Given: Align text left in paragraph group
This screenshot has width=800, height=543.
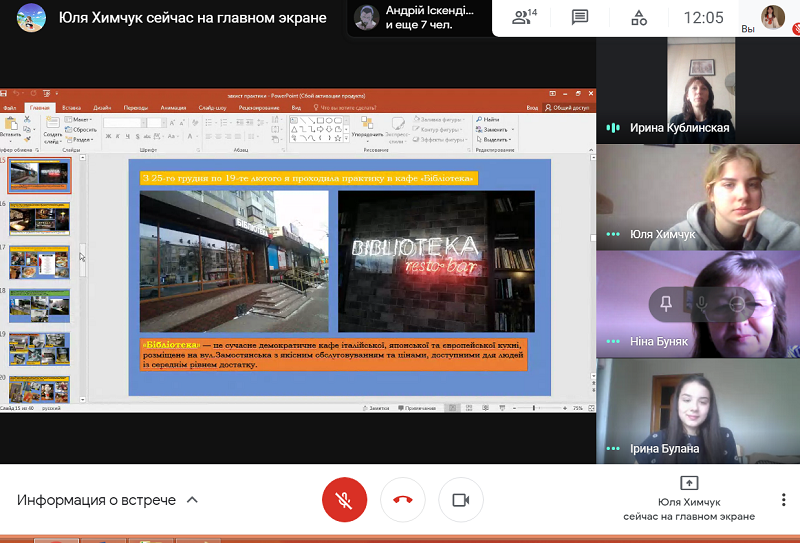Looking at the screenshot, I should 209,136.
